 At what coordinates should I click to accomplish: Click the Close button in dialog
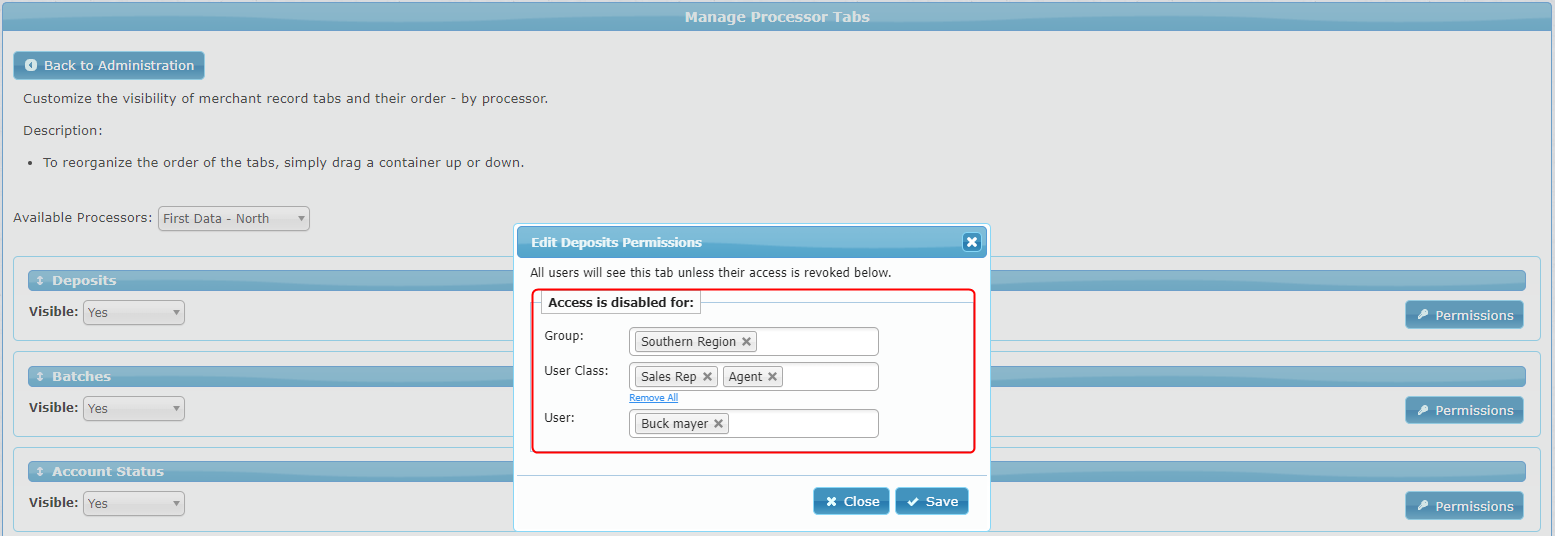851,501
